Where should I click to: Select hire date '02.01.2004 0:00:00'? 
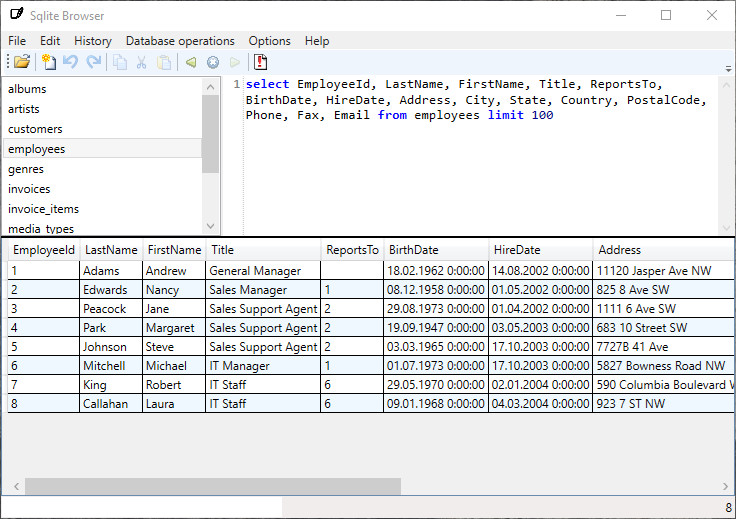tap(541, 385)
